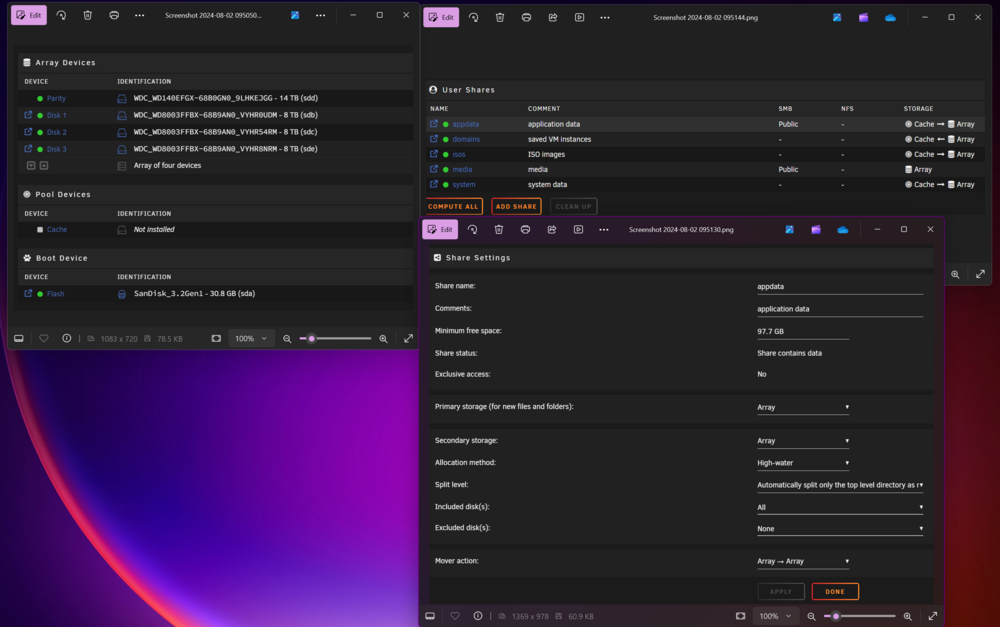Click the fit-to-window icon beside the left 100% zoom
Screen dimensions: 1000x627
tap(216, 339)
